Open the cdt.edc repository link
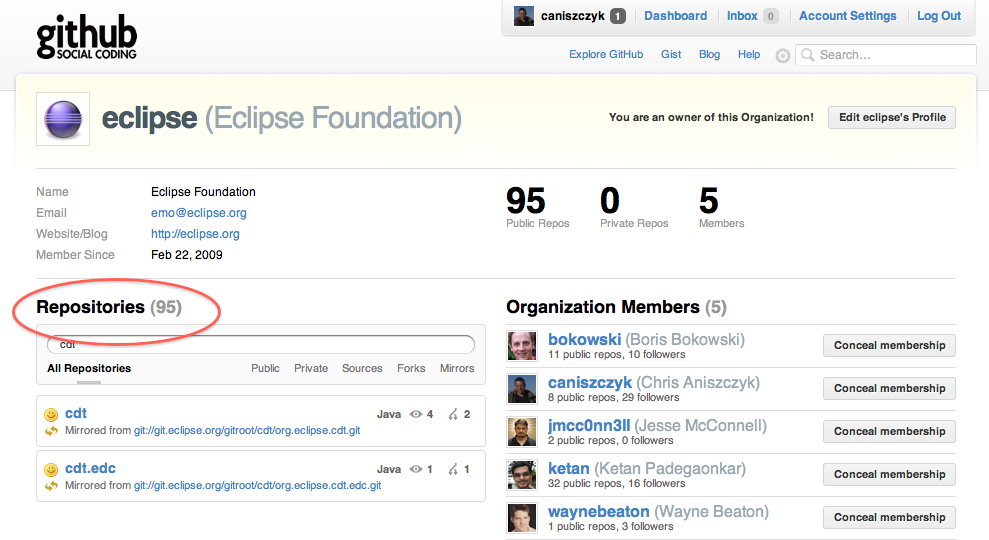The height and width of the screenshot is (540, 989). tap(90, 469)
